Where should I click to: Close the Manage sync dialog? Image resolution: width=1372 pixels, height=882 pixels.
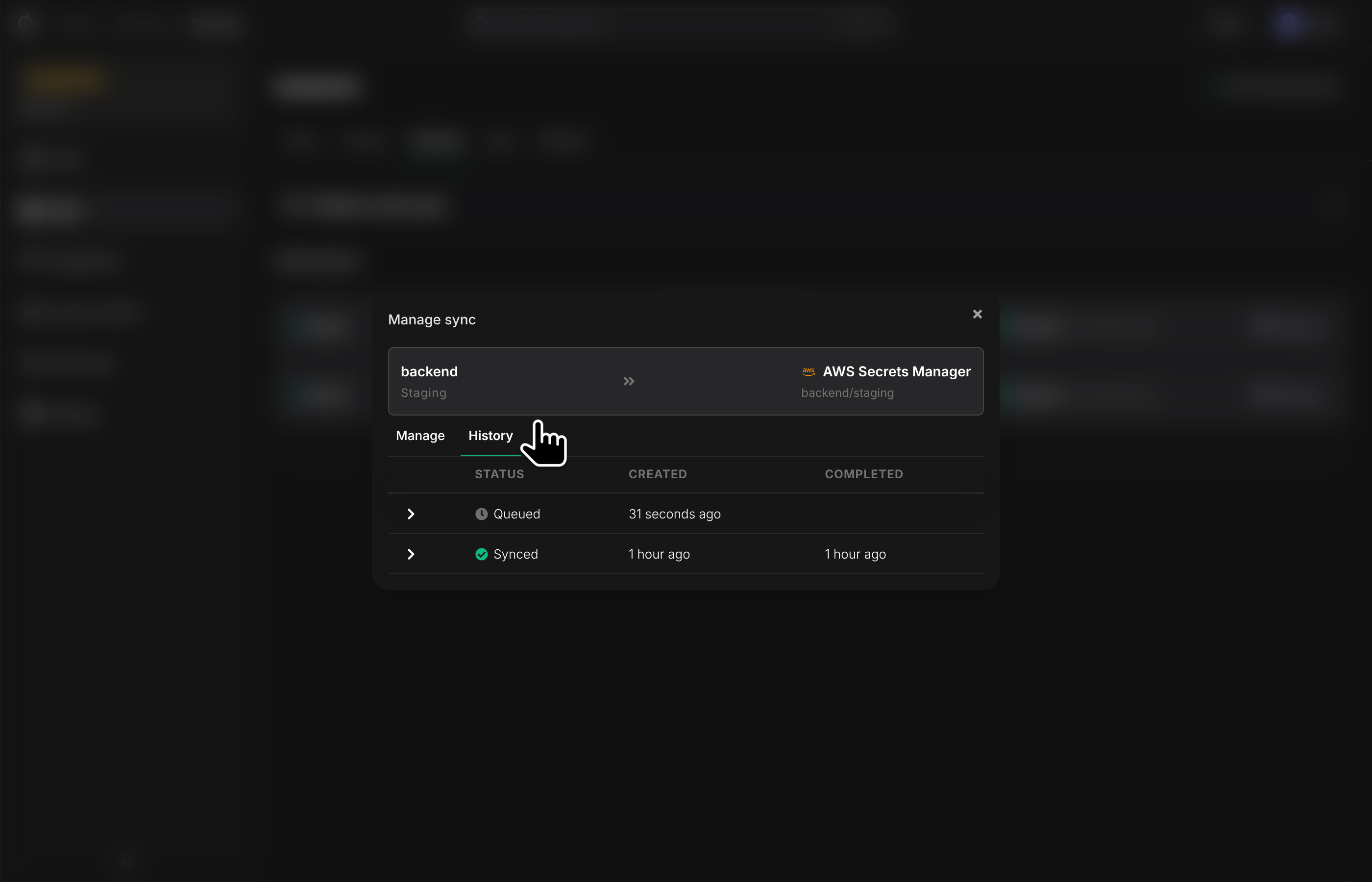coord(977,314)
